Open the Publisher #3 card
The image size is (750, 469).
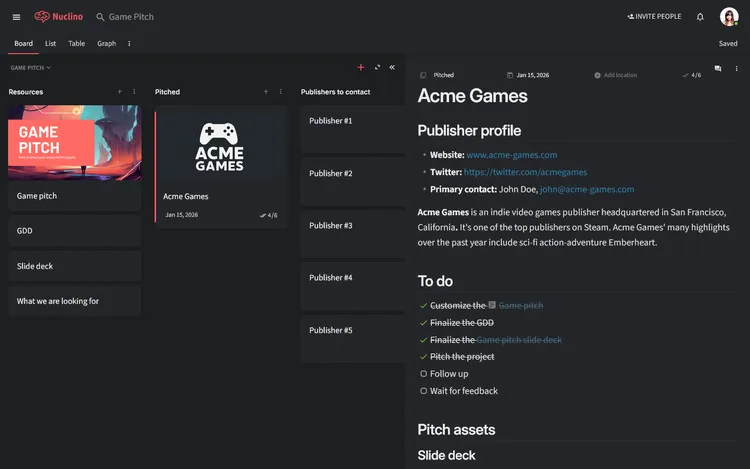click(353, 234)
